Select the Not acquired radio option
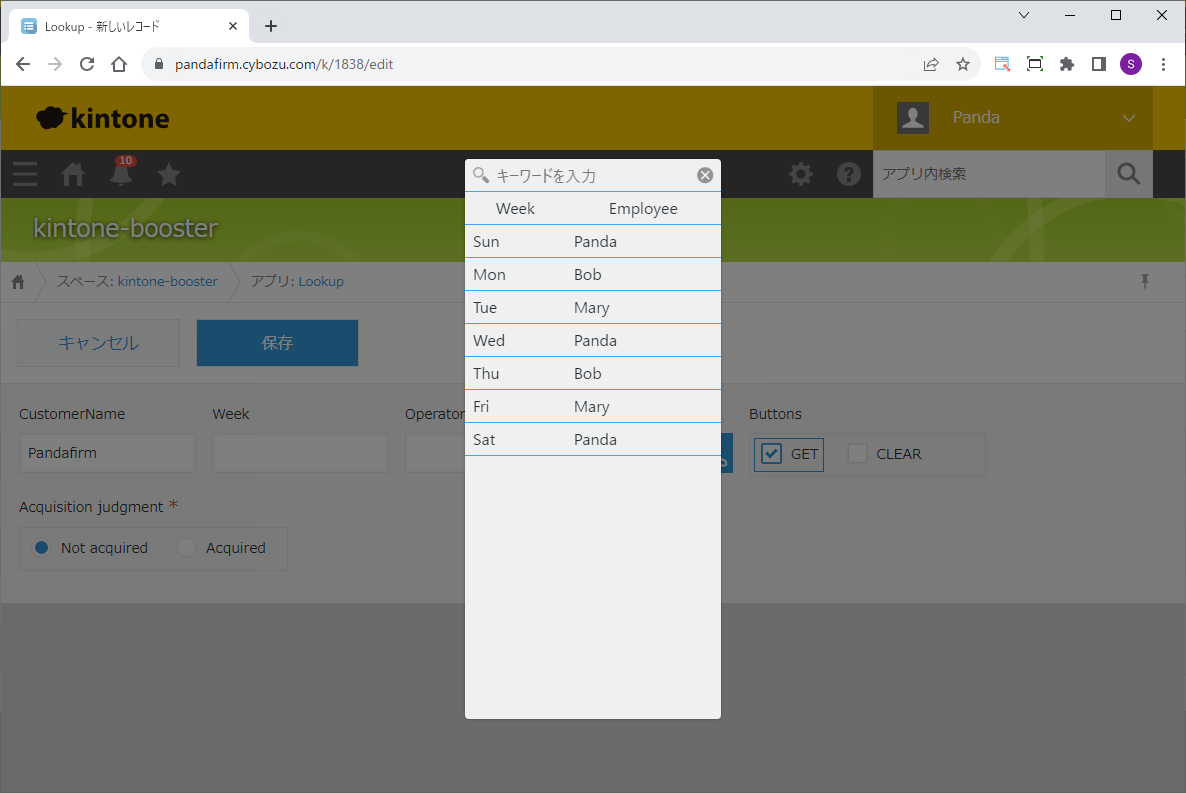The height and width of the screenshot is (793, 1186). [x=42, y=548]
